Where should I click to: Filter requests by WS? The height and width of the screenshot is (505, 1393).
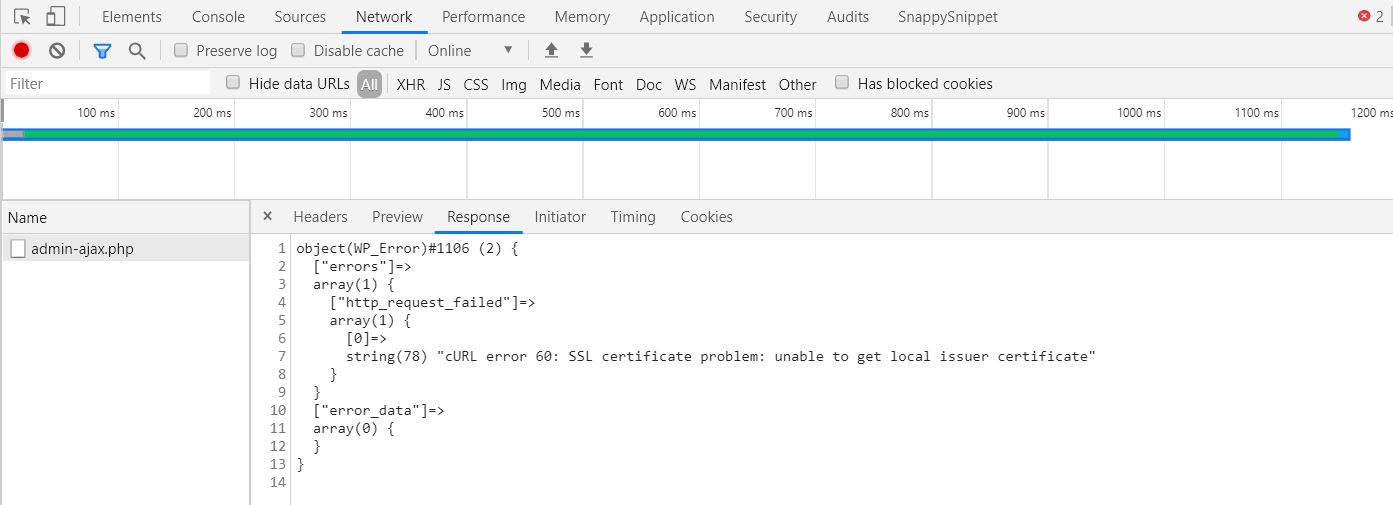pyautogui.click(x=685, y=85)
